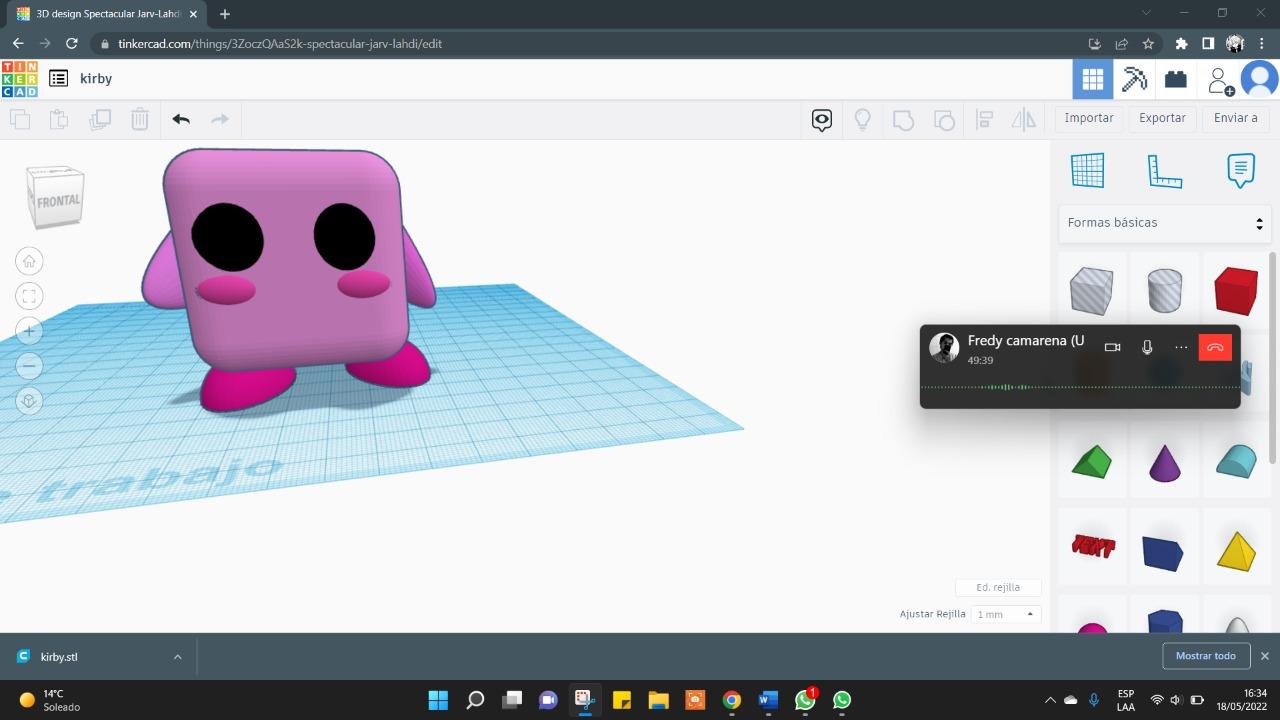This screenshot has height=720, width=1280.
Task: Redo the last undone action
Action: pyautogui.click(x=220, y=119)
